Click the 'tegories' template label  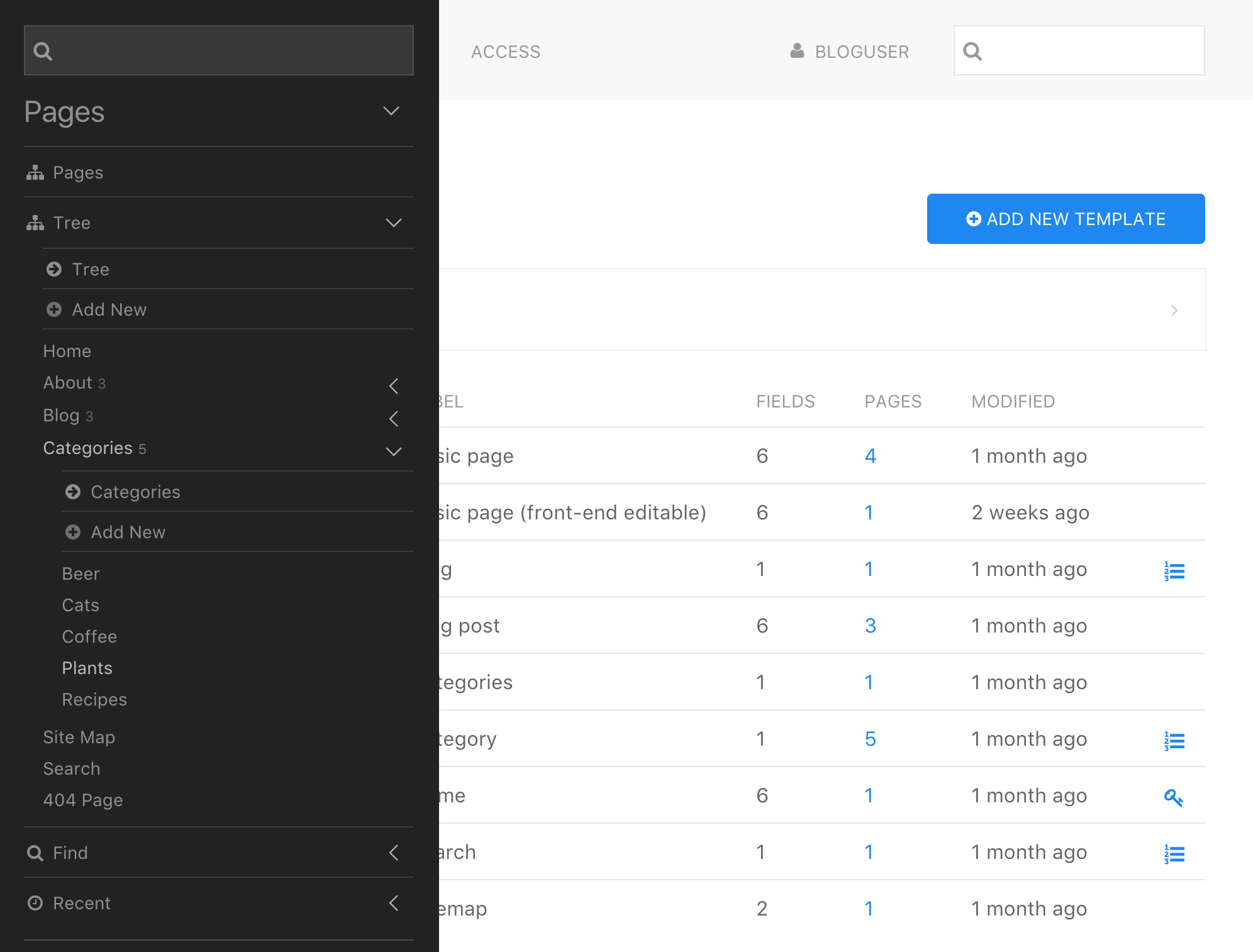click(476, 682)
